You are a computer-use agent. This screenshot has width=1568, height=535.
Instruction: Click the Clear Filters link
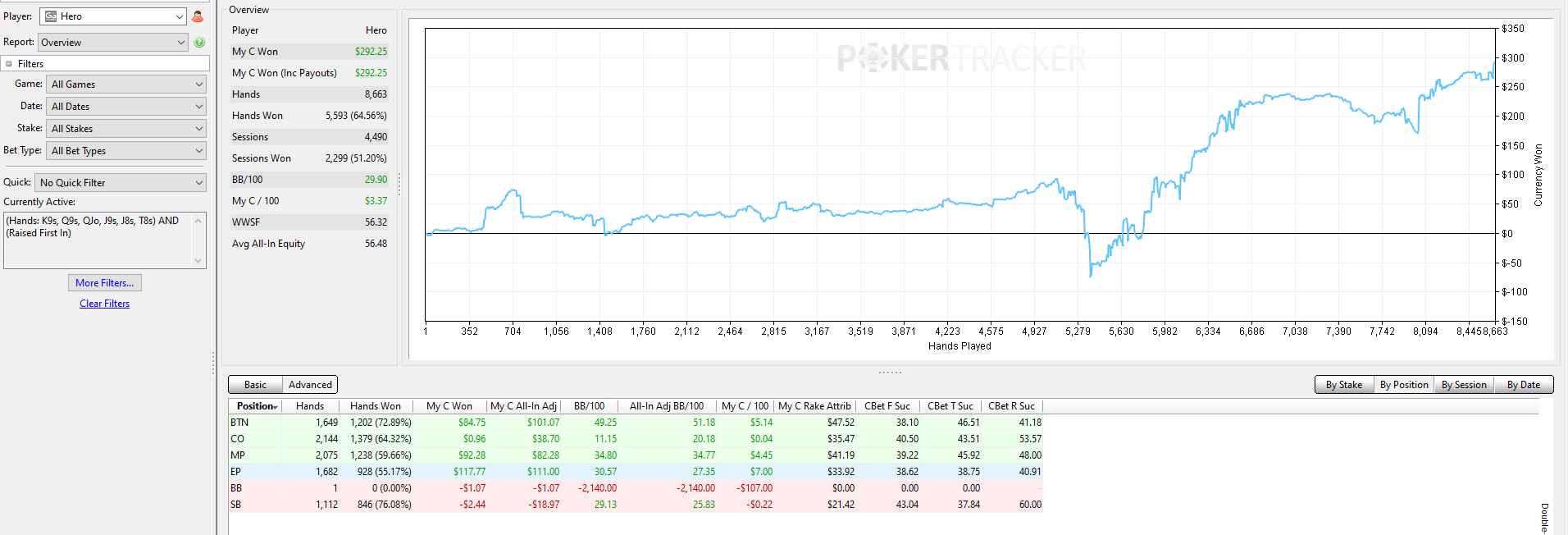105,304
